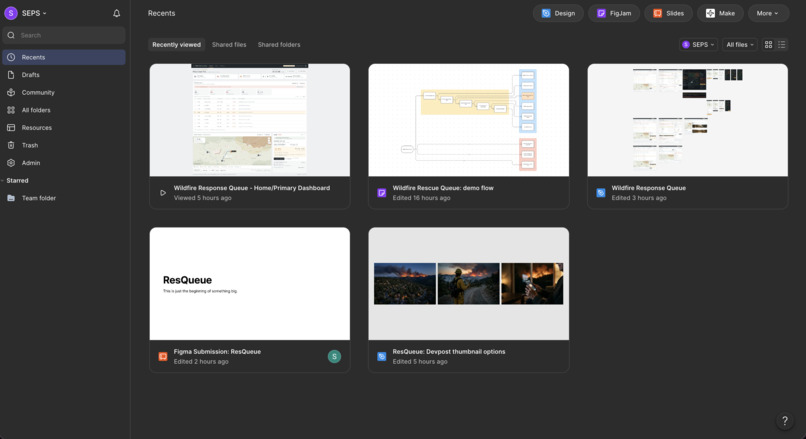Click Figma Submission: ResQueue title
Viewport: 806px width, 439px height.
217,352
